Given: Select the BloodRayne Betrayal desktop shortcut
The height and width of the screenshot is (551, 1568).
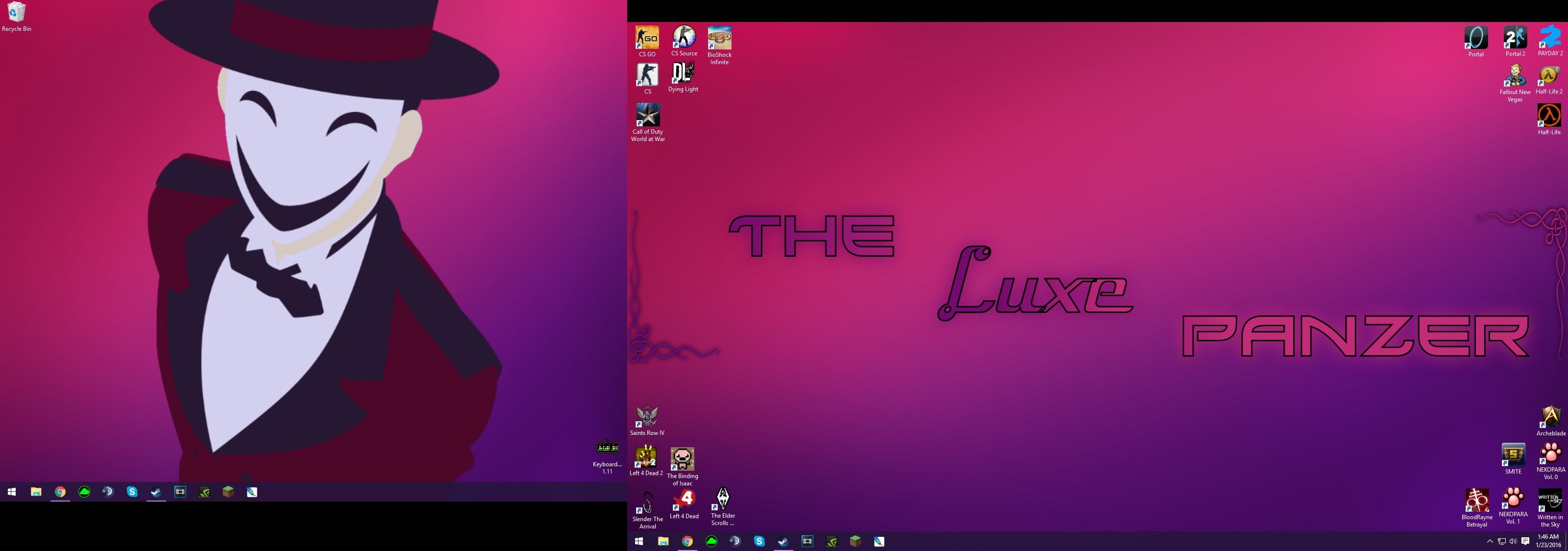Looking at the screenshot, I should (1476, 508).
